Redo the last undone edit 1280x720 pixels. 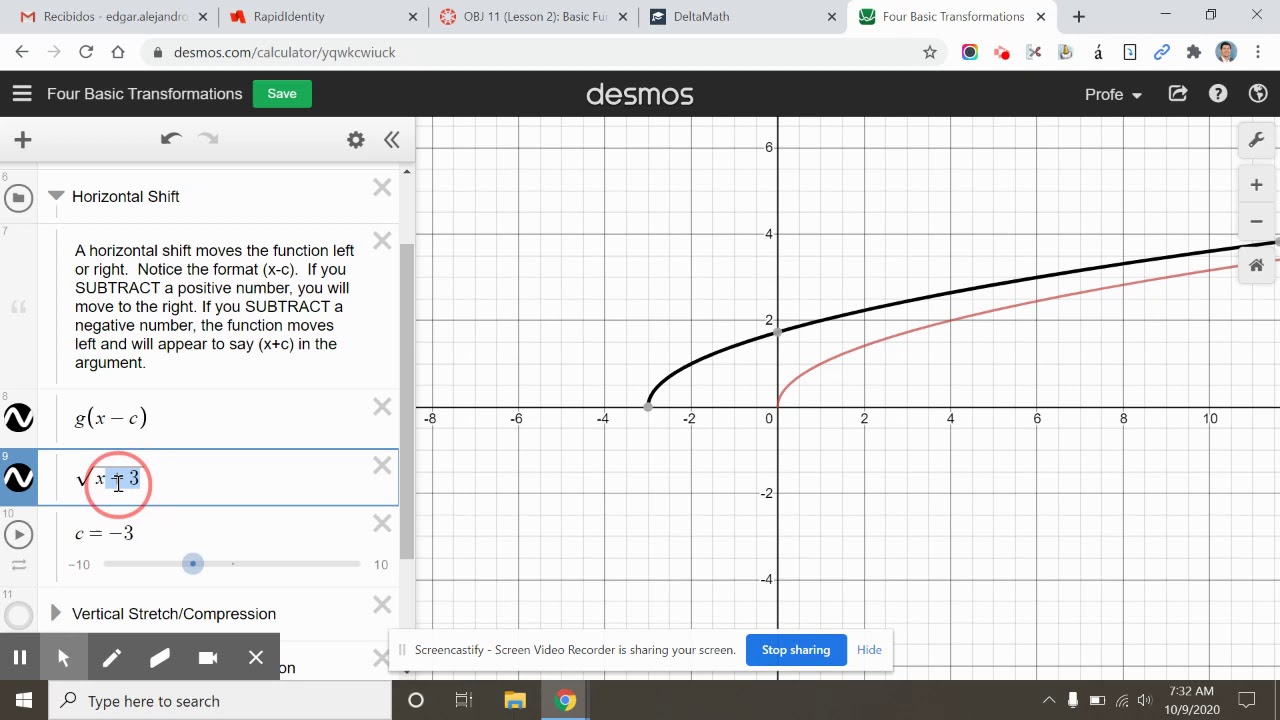tap(208, 139)
